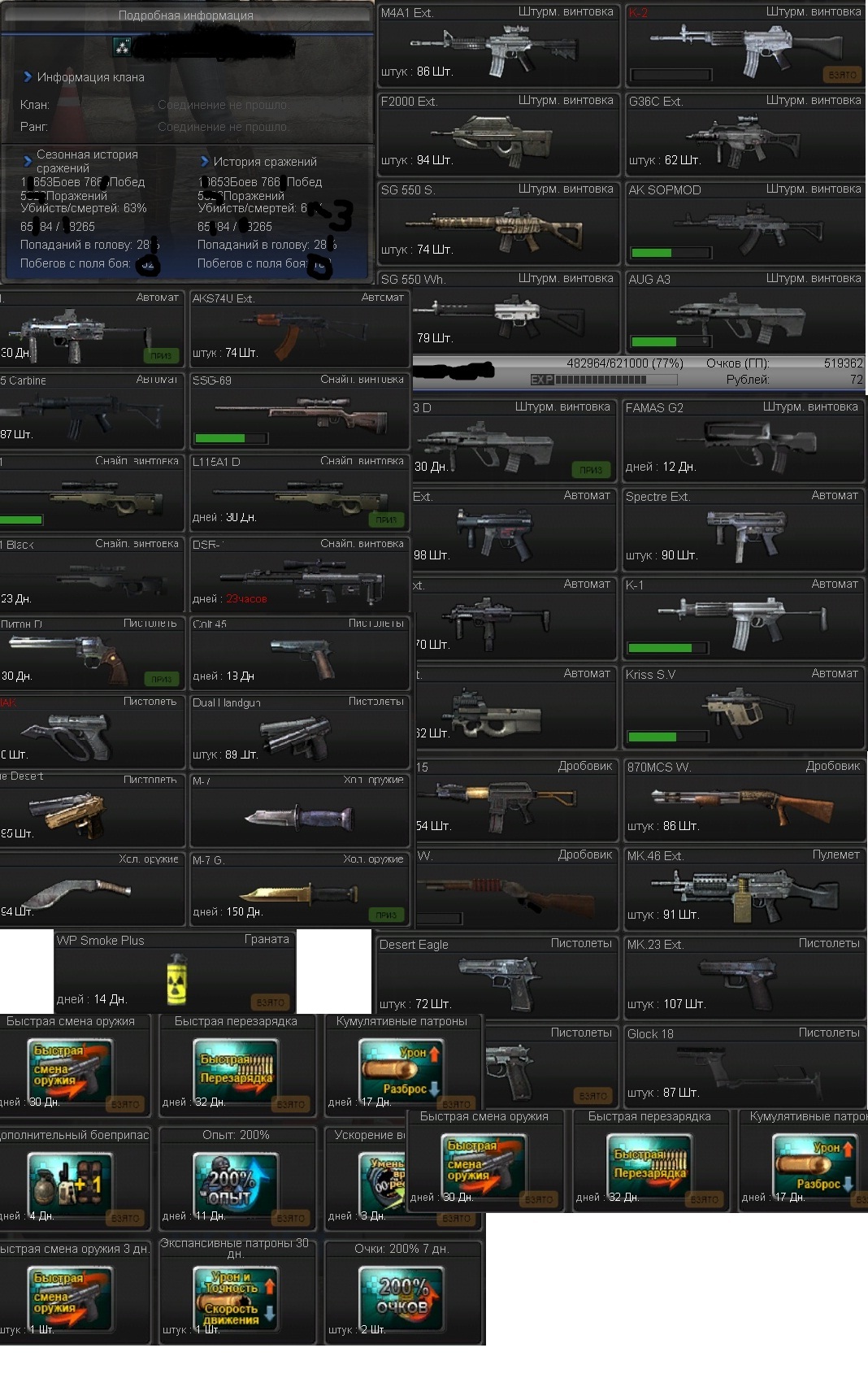The height and width of the screenshot is (1387, 868).
Task: Select the M-7 G. golden knife
Action: point(298,894)
